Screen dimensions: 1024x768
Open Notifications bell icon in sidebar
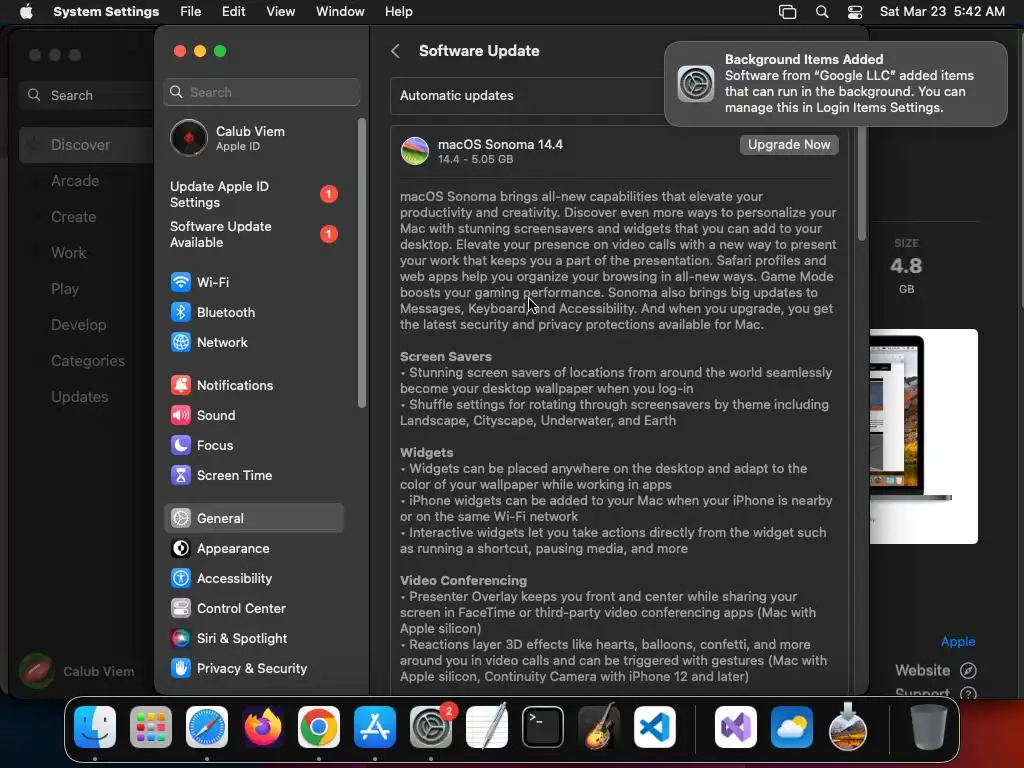point(181,385)
